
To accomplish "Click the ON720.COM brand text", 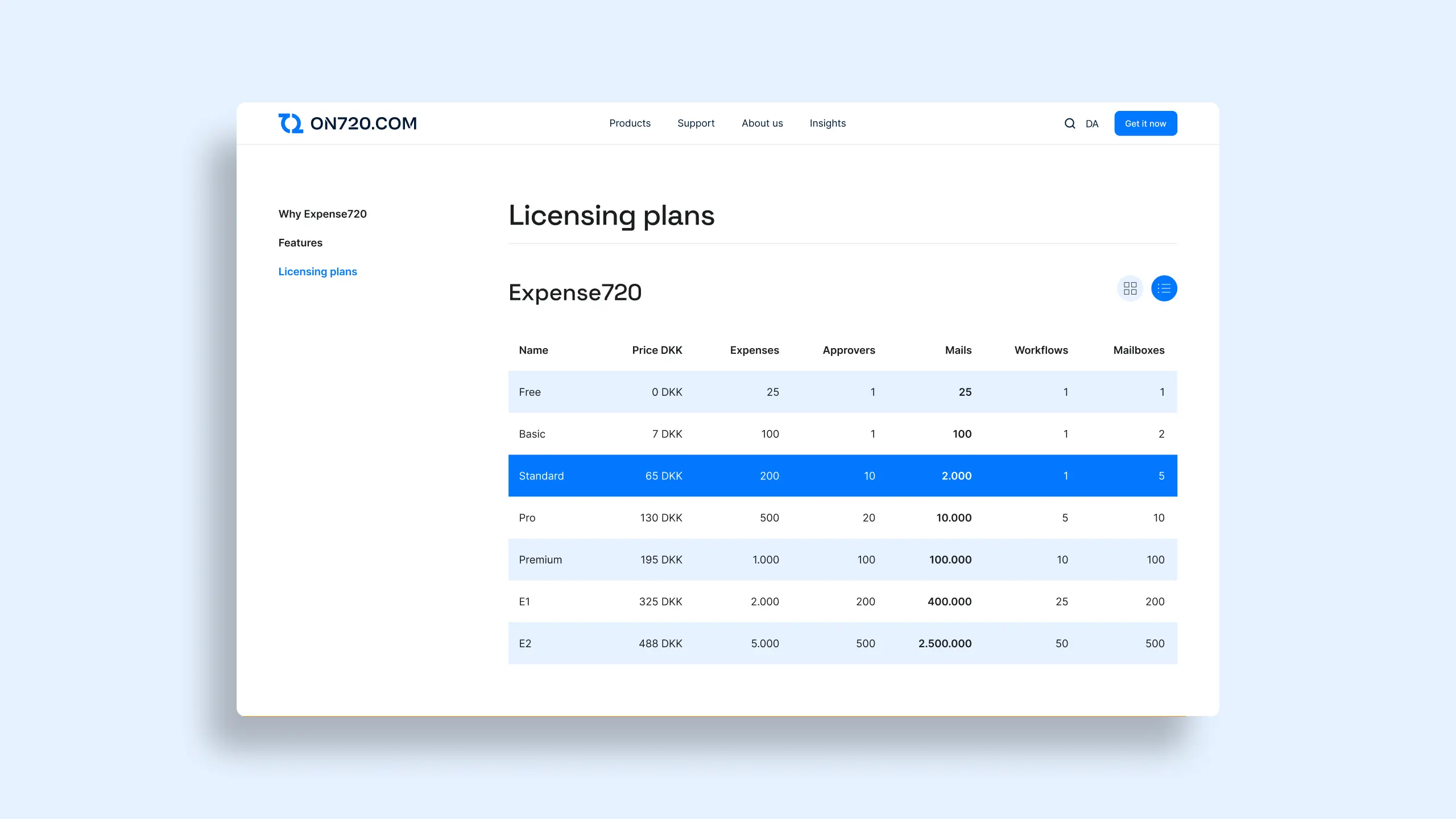I will coord(363,123).
